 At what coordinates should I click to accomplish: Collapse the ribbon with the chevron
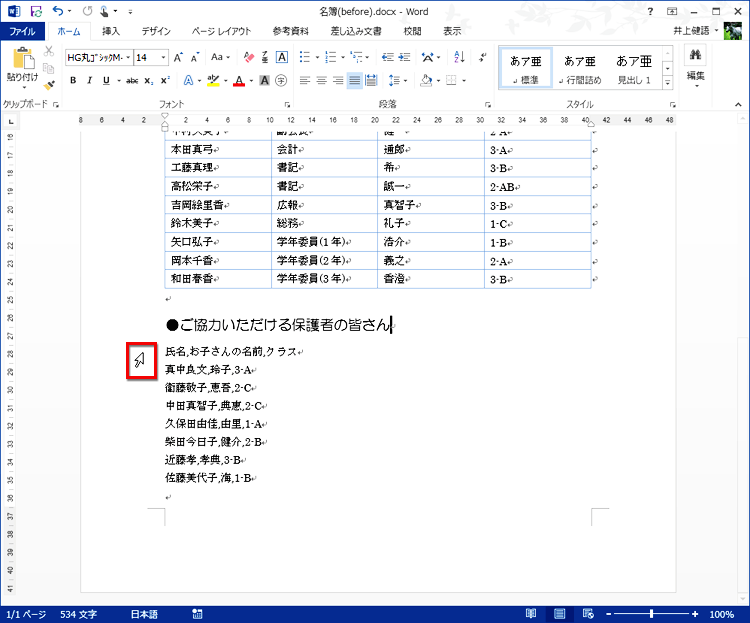point(738,104)
